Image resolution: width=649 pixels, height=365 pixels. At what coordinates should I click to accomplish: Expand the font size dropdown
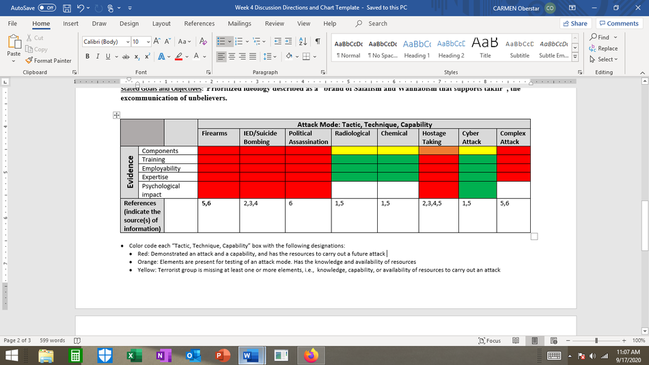148,42
